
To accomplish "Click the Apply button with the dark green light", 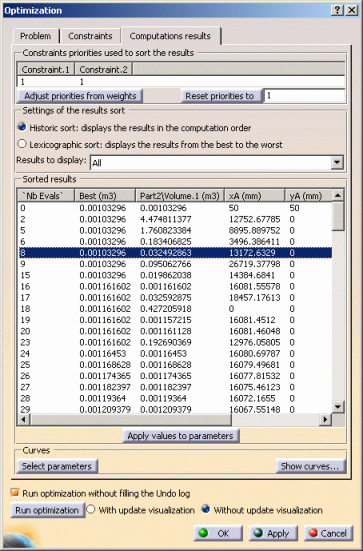I will 273,533.
